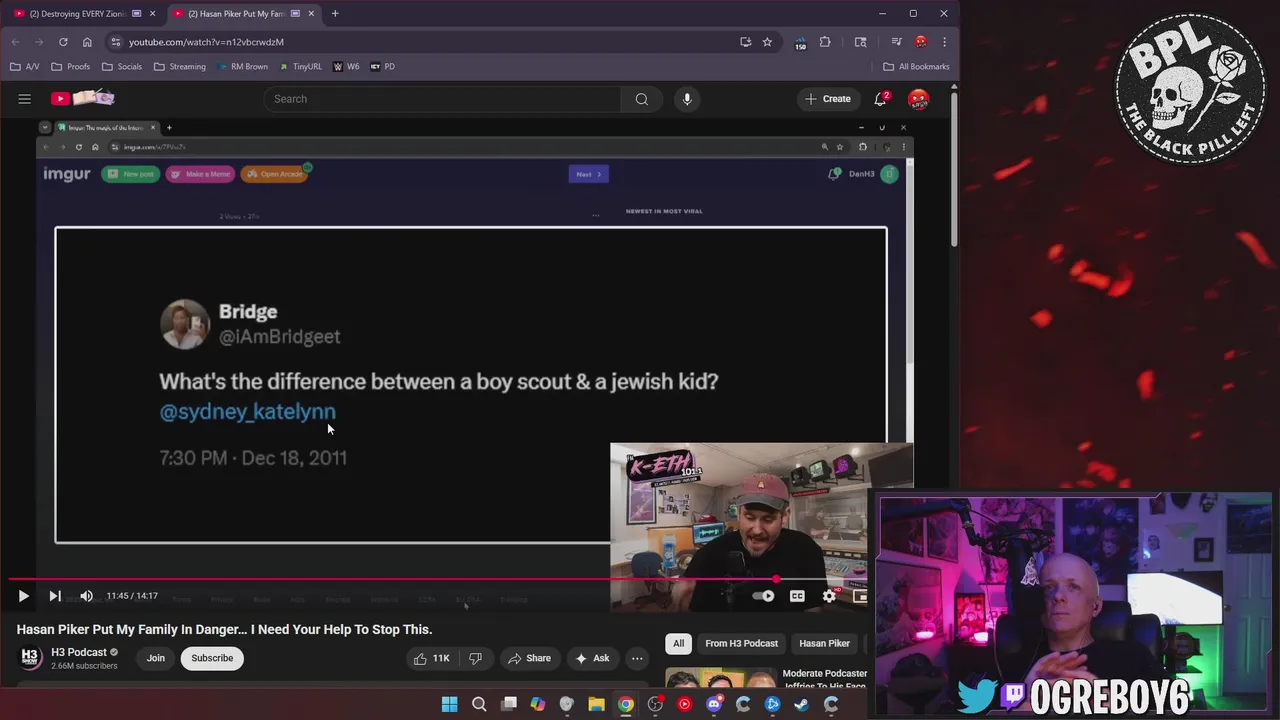Image resolution: width=1280 pixels, height=720 pixels.
Task: Seek using the red progress bar handle
Action: 777,579
